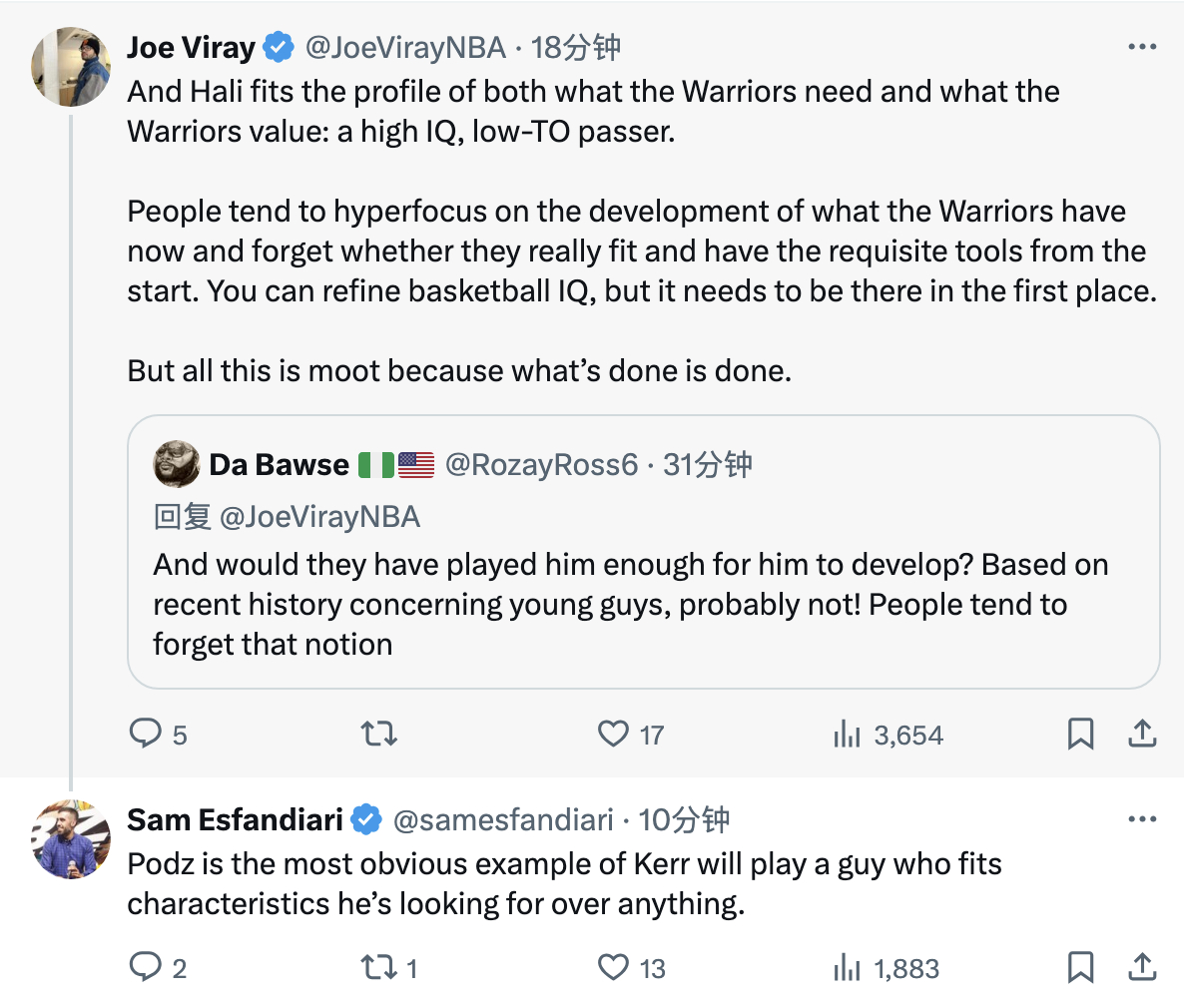This screenshot has width=1184, height=1008.
Task: Open Joe Viray's profile picture
Action: click(x=71, y=67)
